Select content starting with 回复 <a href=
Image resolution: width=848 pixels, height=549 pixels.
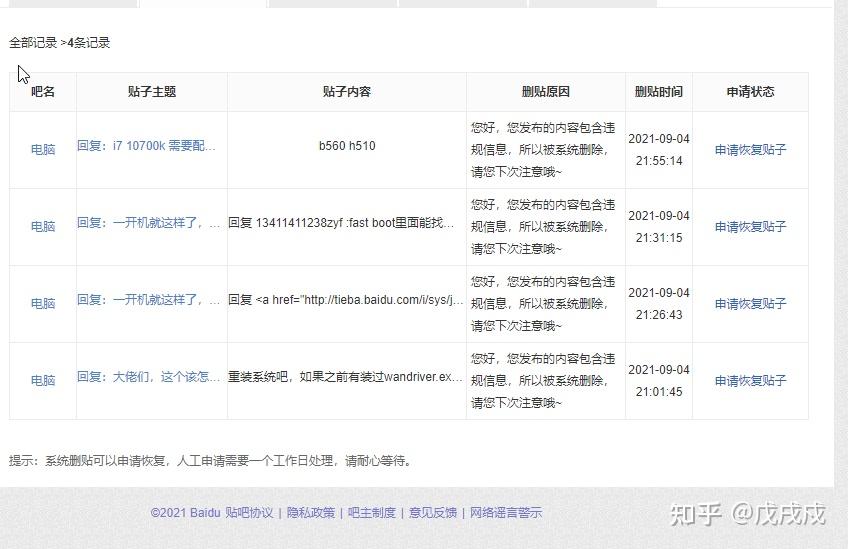(x=346, y=300)
